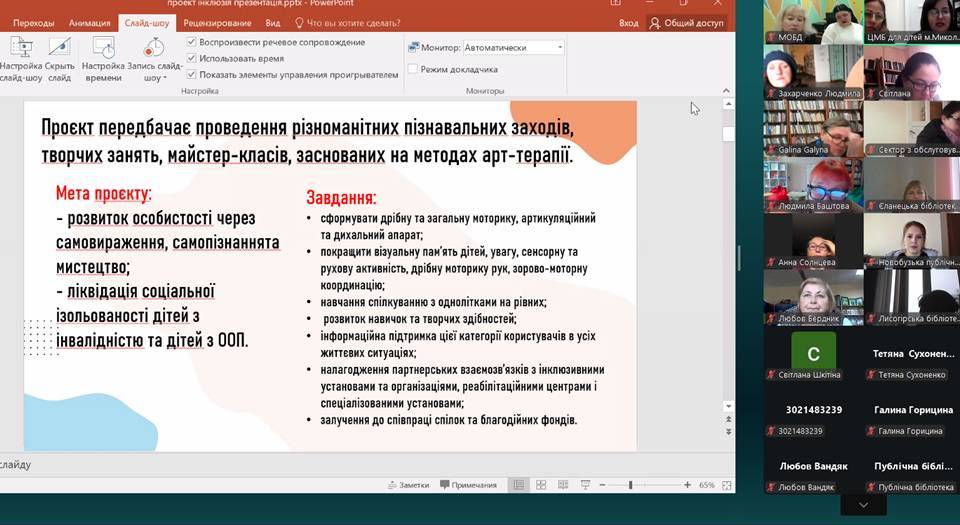Click the Что вы хотите сделать search field
The width and height of the screenshot is (960, 525).
[x=347, y=22]
